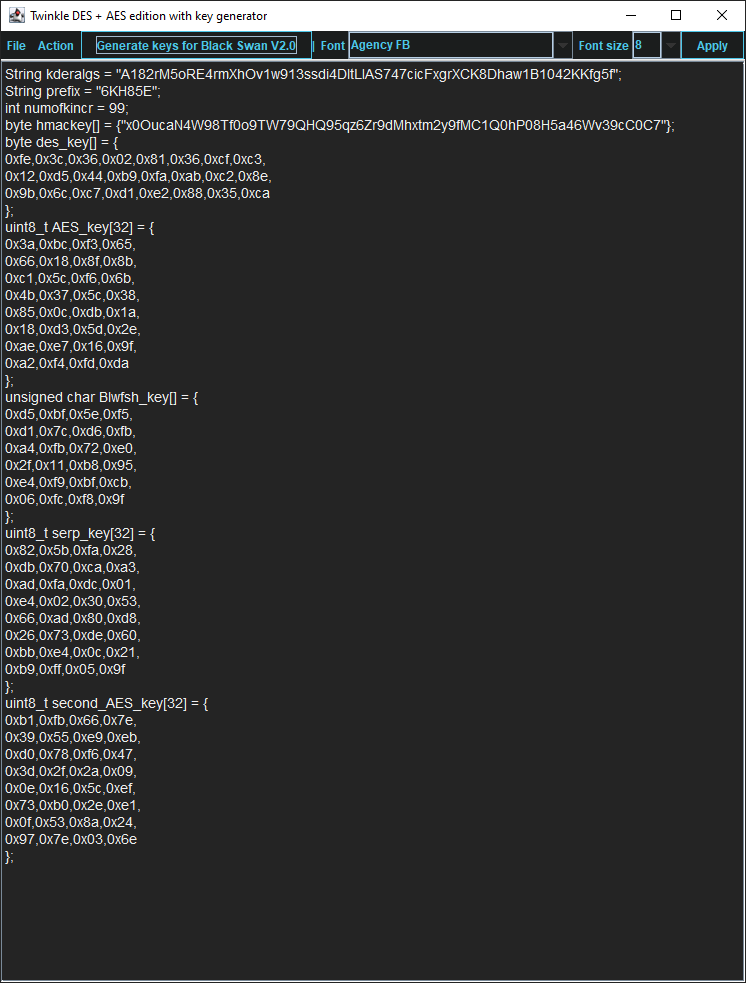Click the int numofkincr = 99 line
746x983 pixels.
click(x=67, y=109)
